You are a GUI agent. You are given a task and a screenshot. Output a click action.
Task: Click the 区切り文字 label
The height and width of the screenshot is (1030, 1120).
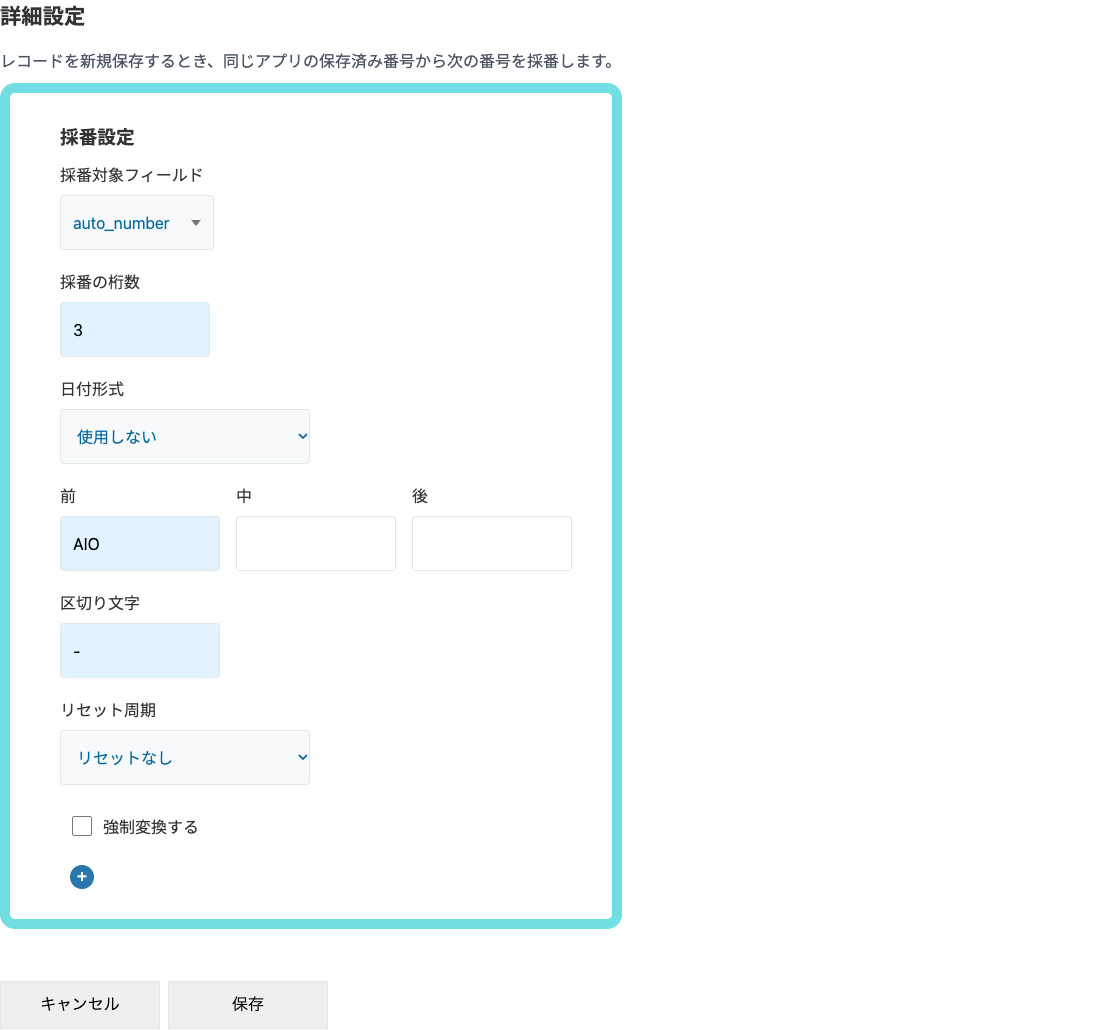coord(100,604)
